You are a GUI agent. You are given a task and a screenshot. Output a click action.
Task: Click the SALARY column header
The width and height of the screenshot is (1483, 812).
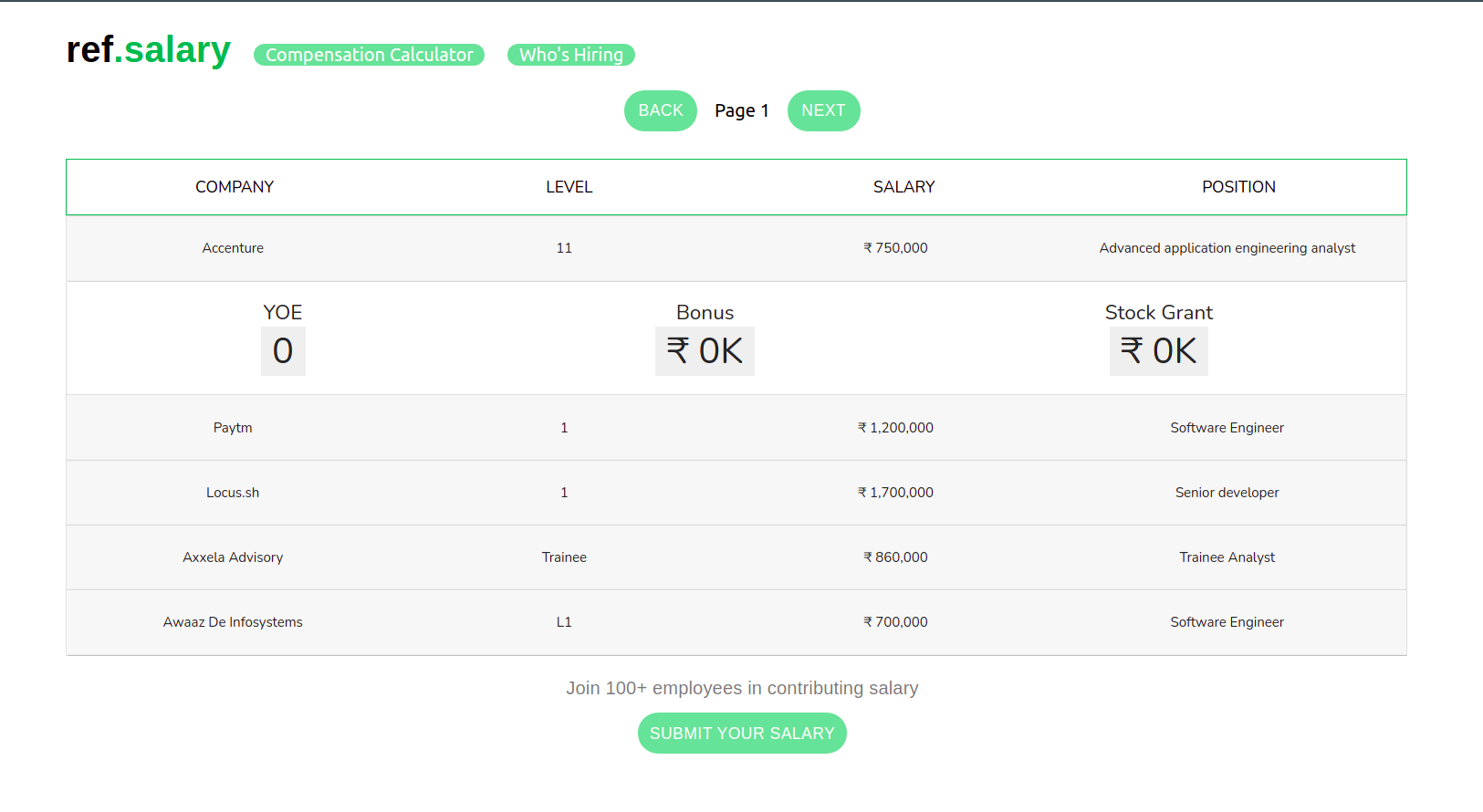coord(904,187)
